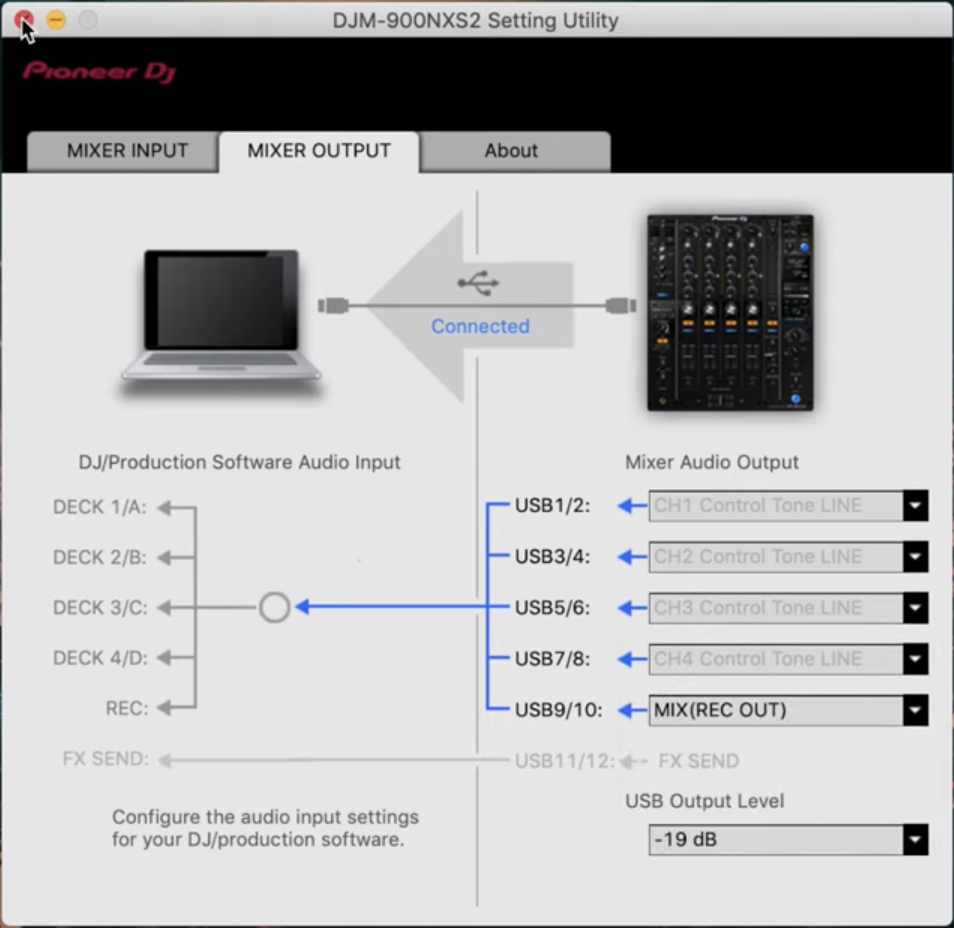Click the Pioneer DJ logo
The image size is (954, 928).
100,72
